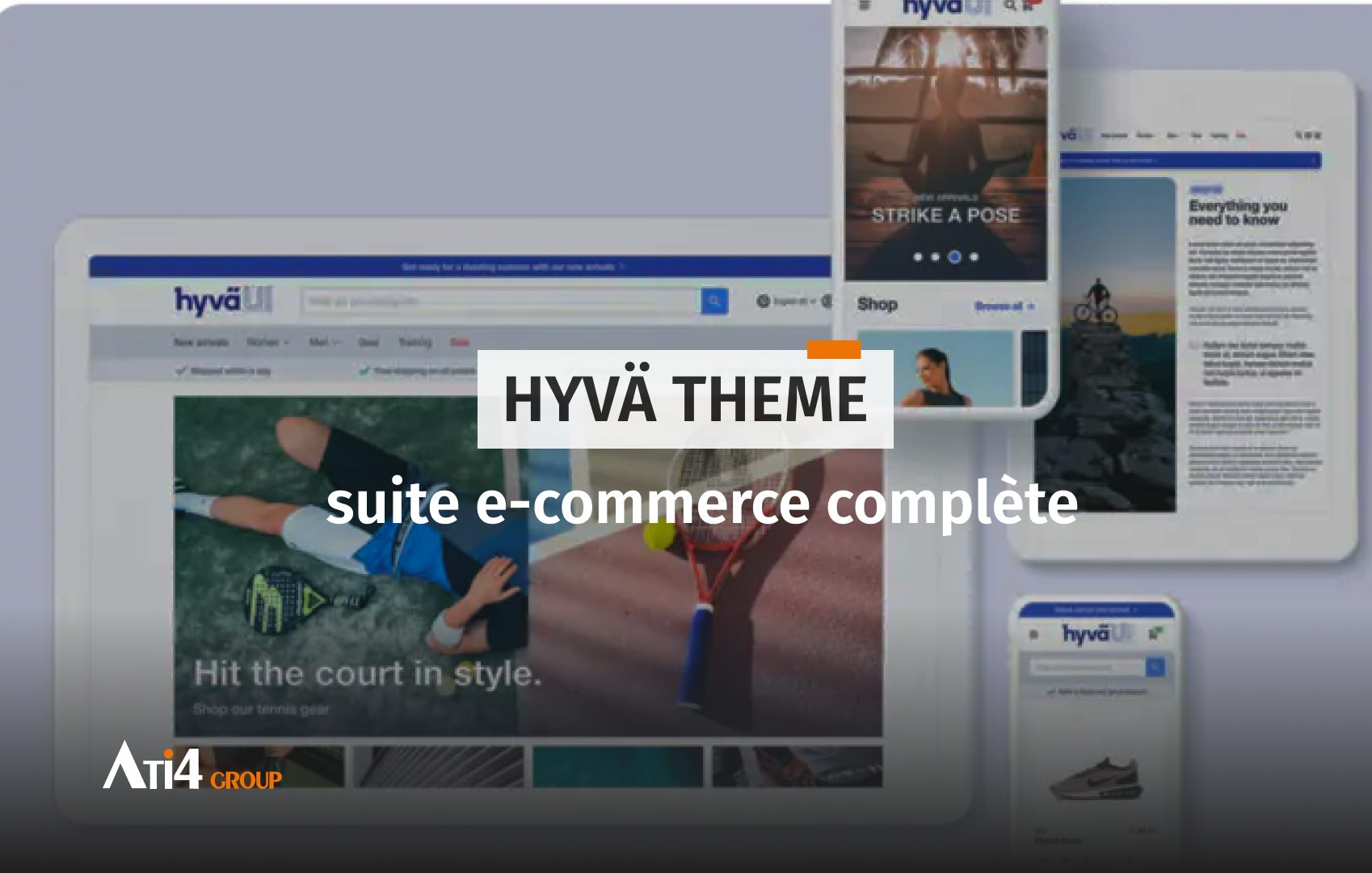Expand the Women menu dropdown

pyautogui.click(x=267, y=342)
